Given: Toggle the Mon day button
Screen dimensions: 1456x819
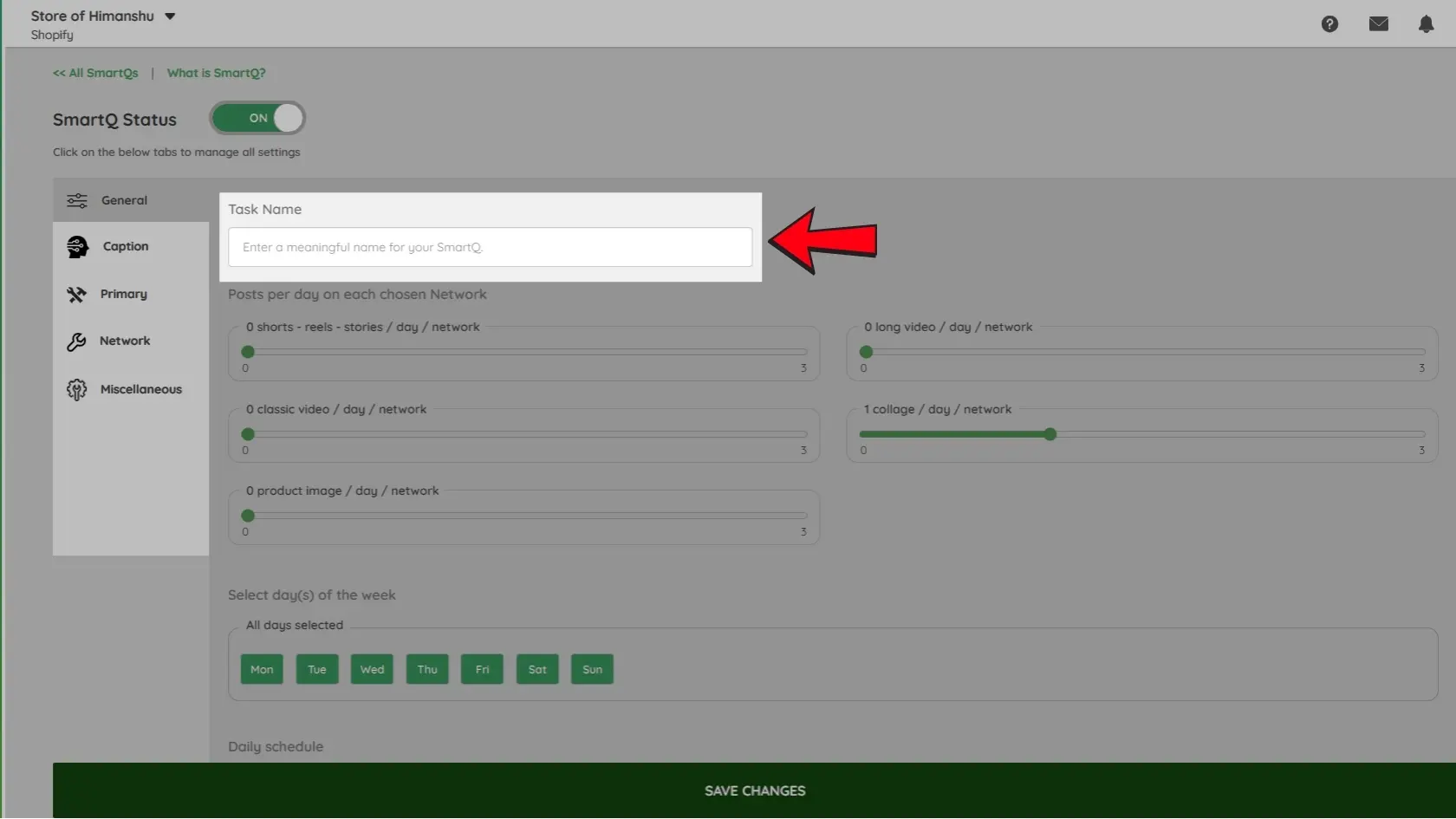Looking at the screenshot, I should (x=262, y=669).
